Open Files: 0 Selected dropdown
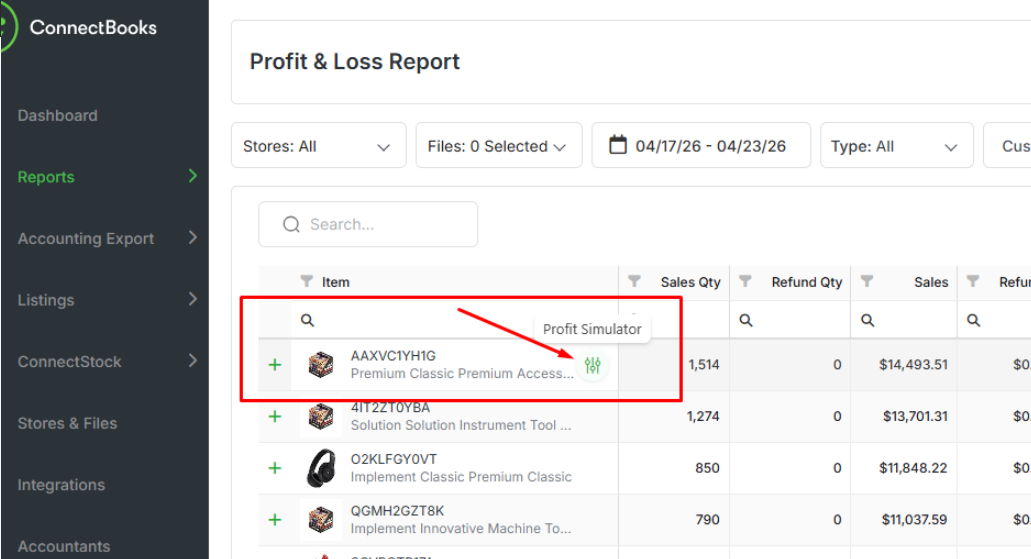Viewport: 1031px width, 559px height. [x=498, y=145]
